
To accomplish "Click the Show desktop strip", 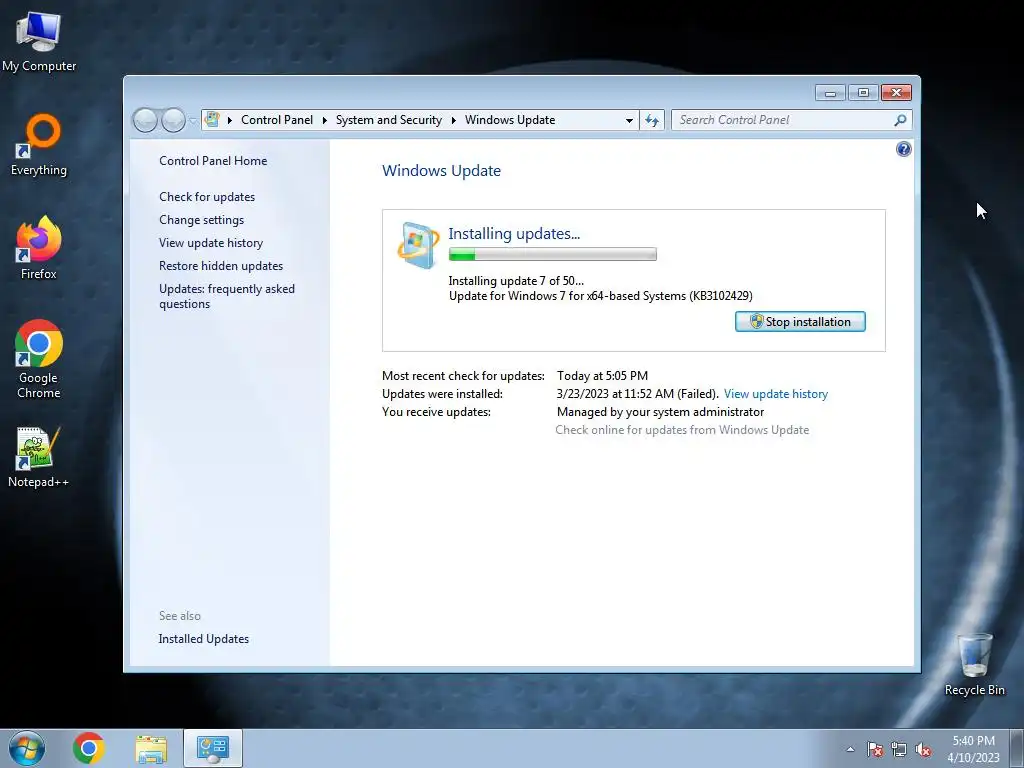I will pos(1017,748).
